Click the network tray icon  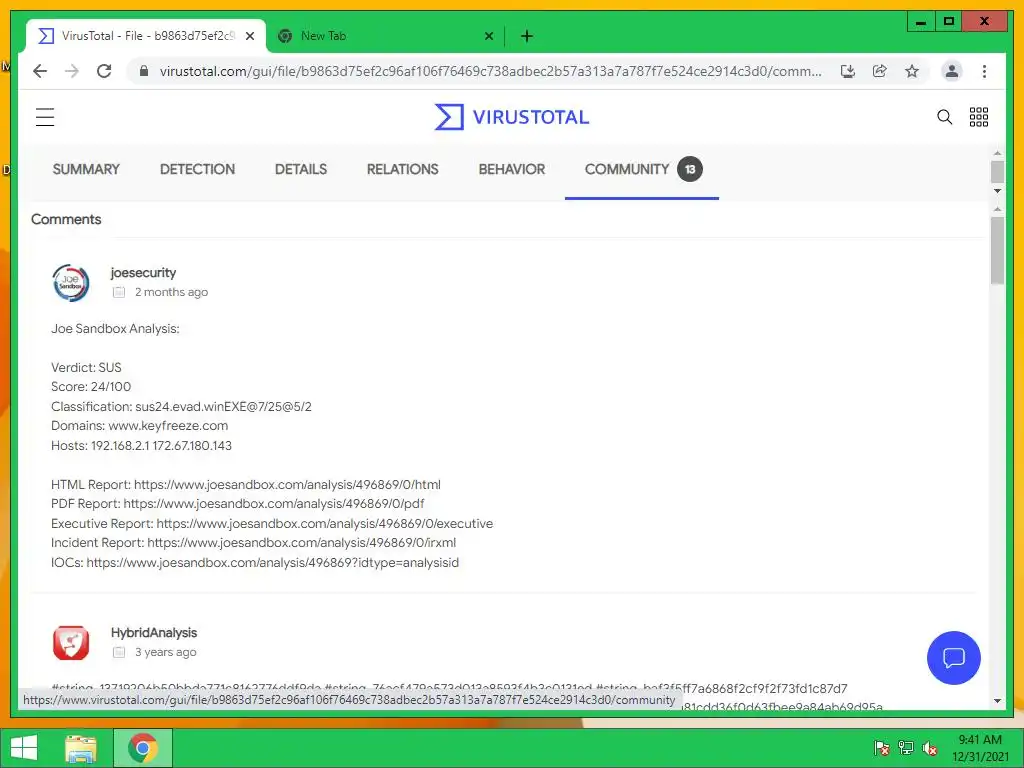coord(905,748)
